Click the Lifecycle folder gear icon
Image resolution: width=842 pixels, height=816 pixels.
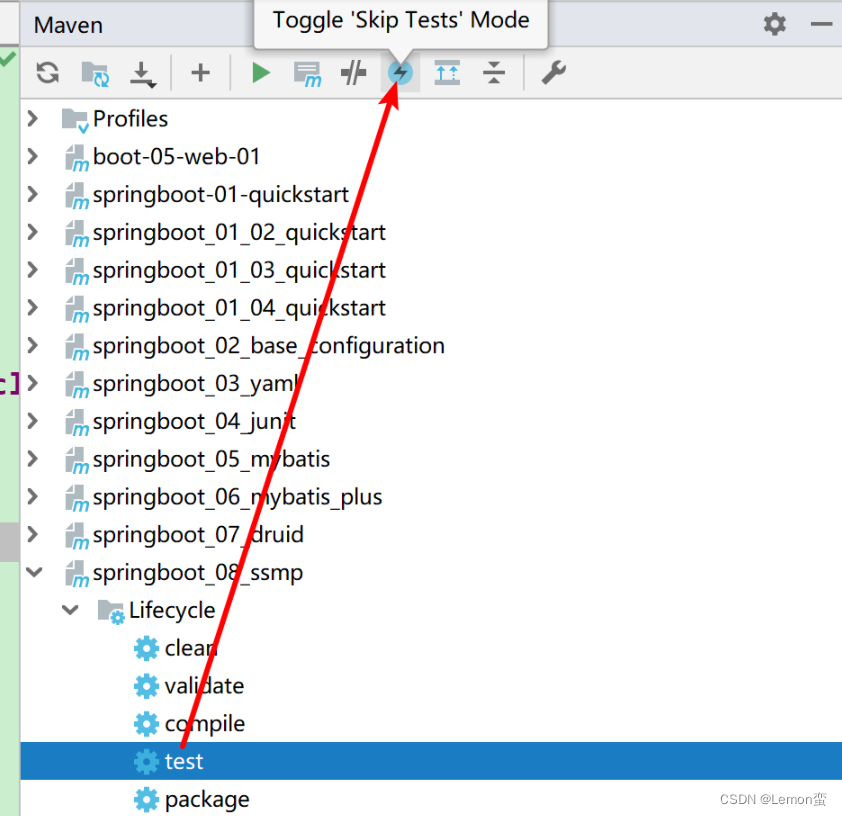(111, 611)
